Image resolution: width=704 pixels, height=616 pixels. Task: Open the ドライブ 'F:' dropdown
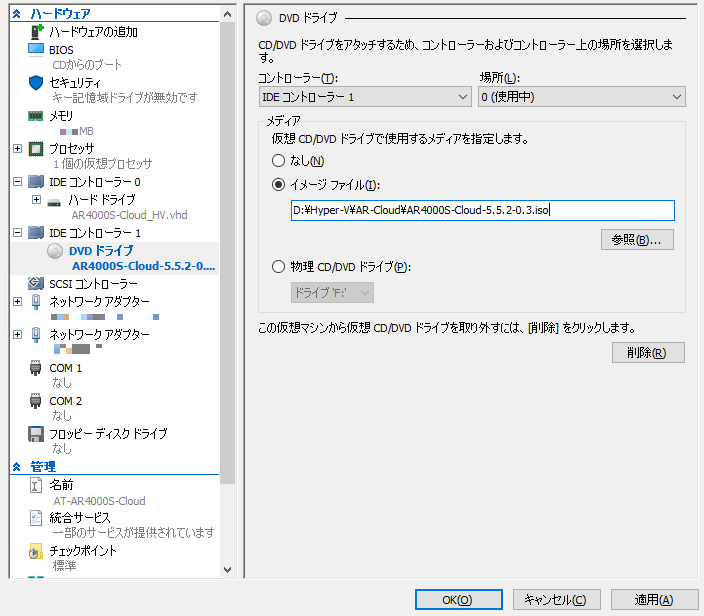click(332, 292)
